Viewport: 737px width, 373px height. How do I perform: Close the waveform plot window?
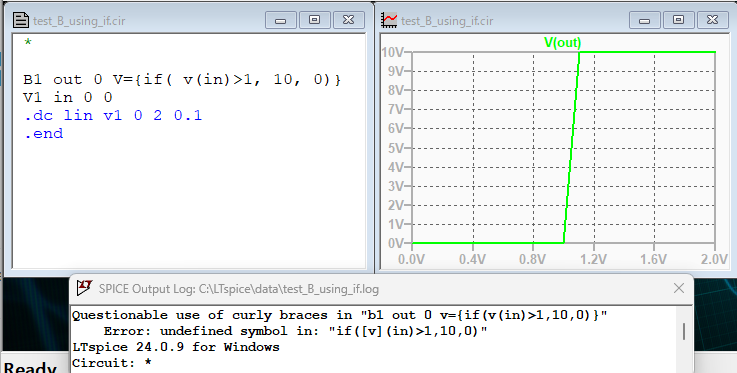pyautogui.click(x=713, y=20)
